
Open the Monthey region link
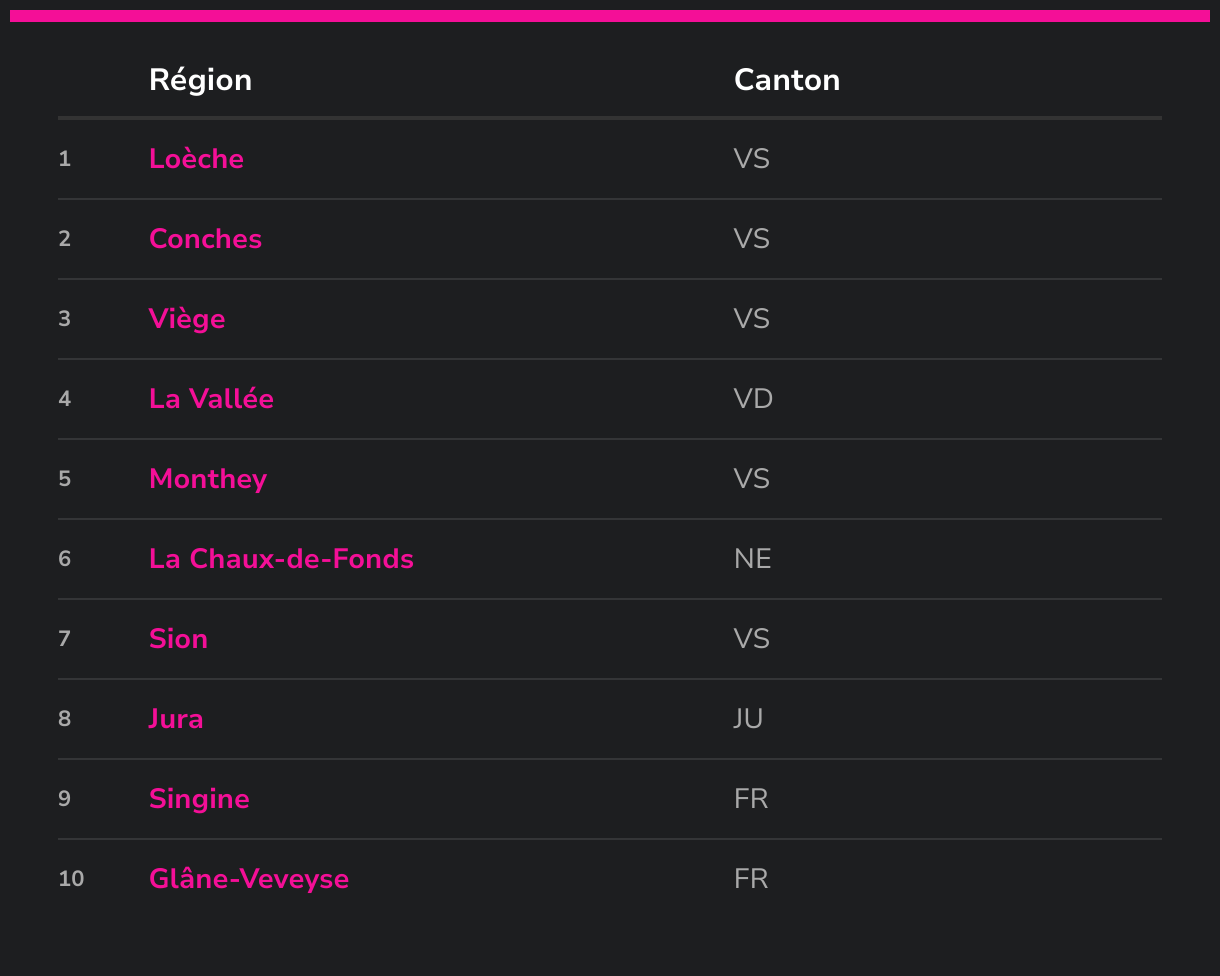pyautogui.click(x=208, y=479)
